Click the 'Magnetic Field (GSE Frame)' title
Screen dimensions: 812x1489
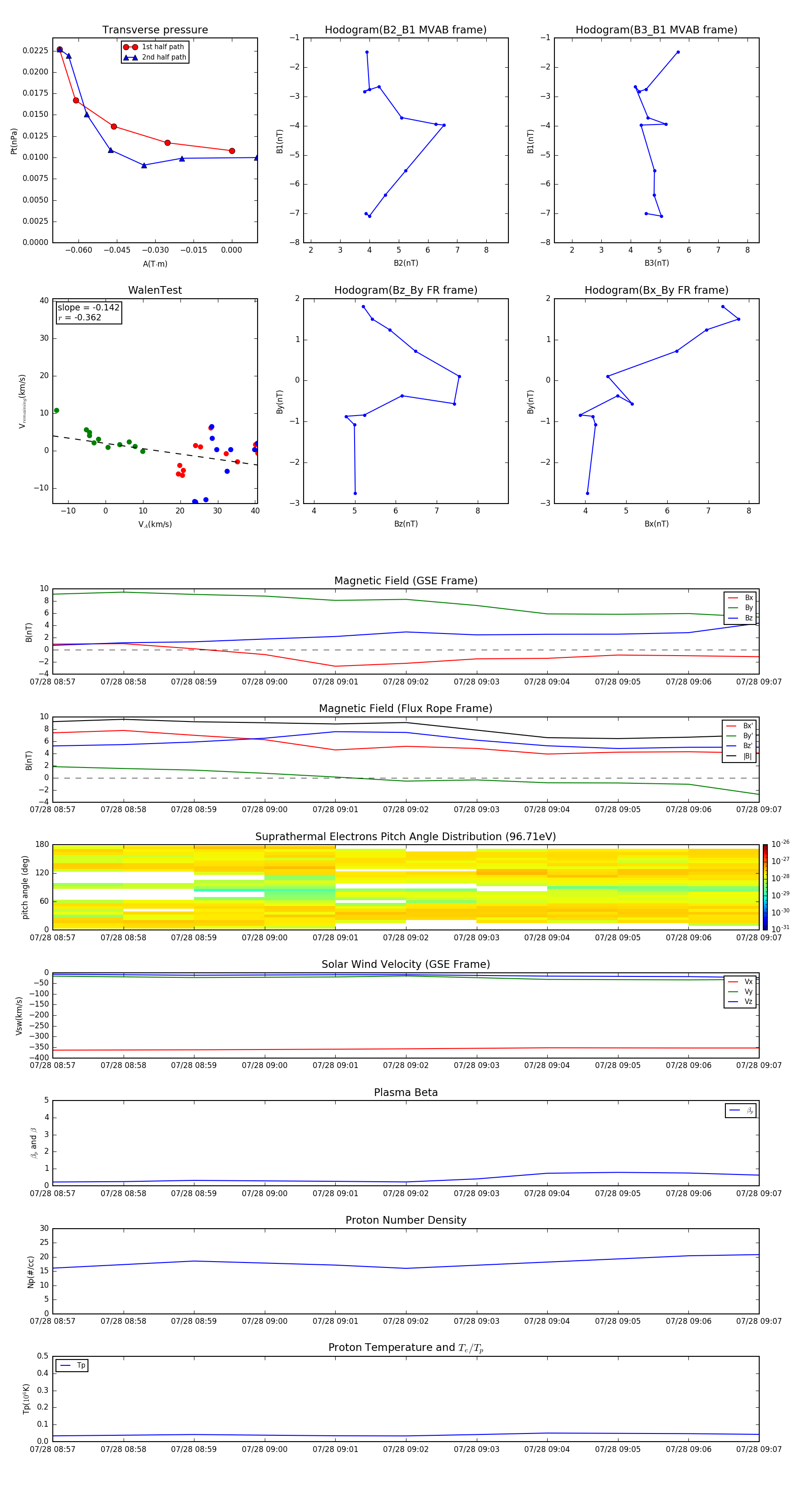point(406,581)
